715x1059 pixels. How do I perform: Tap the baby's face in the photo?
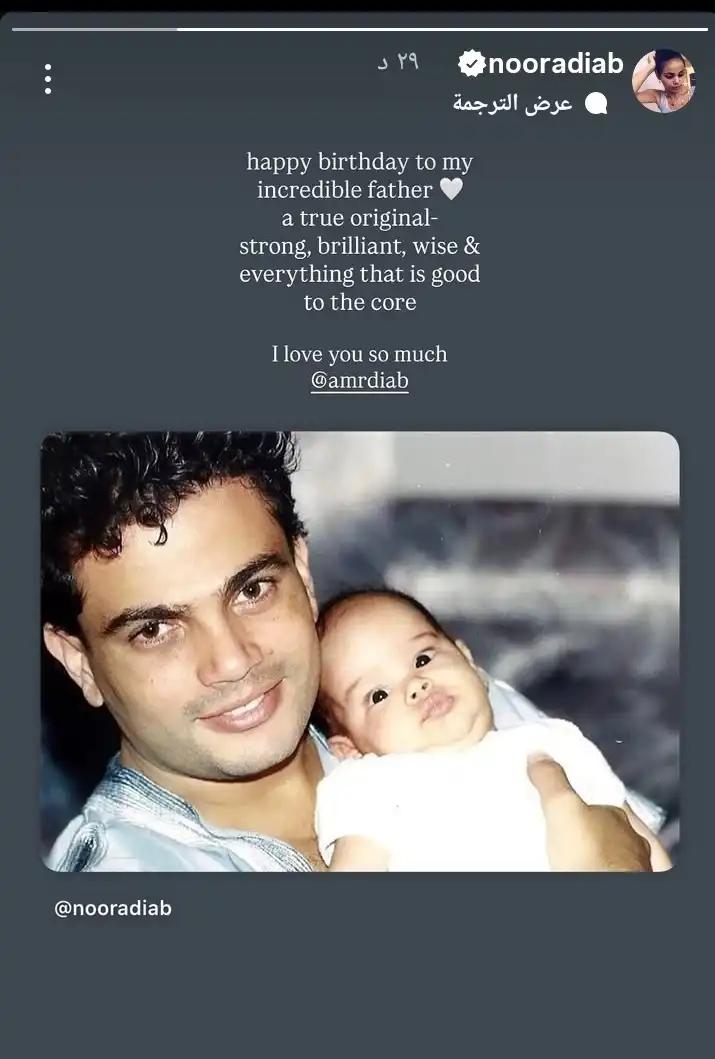point(402,682)
